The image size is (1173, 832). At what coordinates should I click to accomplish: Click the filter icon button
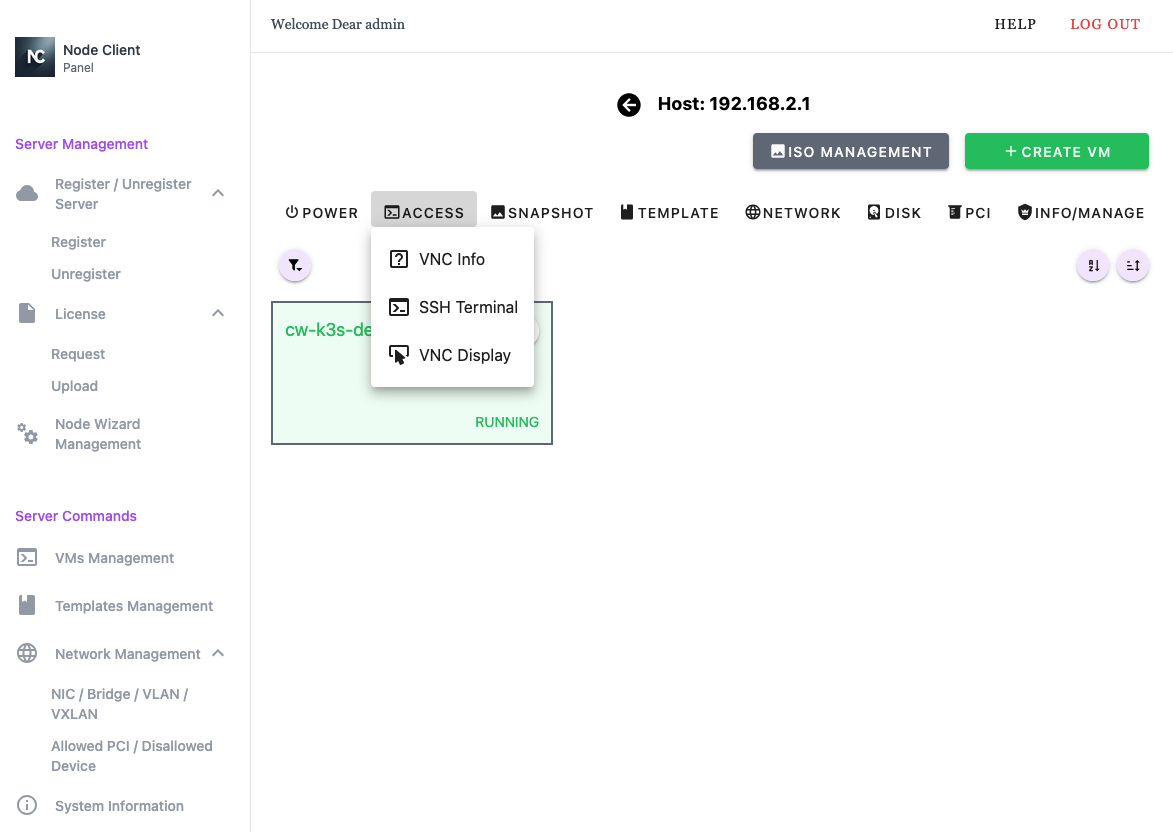point(295,265)
